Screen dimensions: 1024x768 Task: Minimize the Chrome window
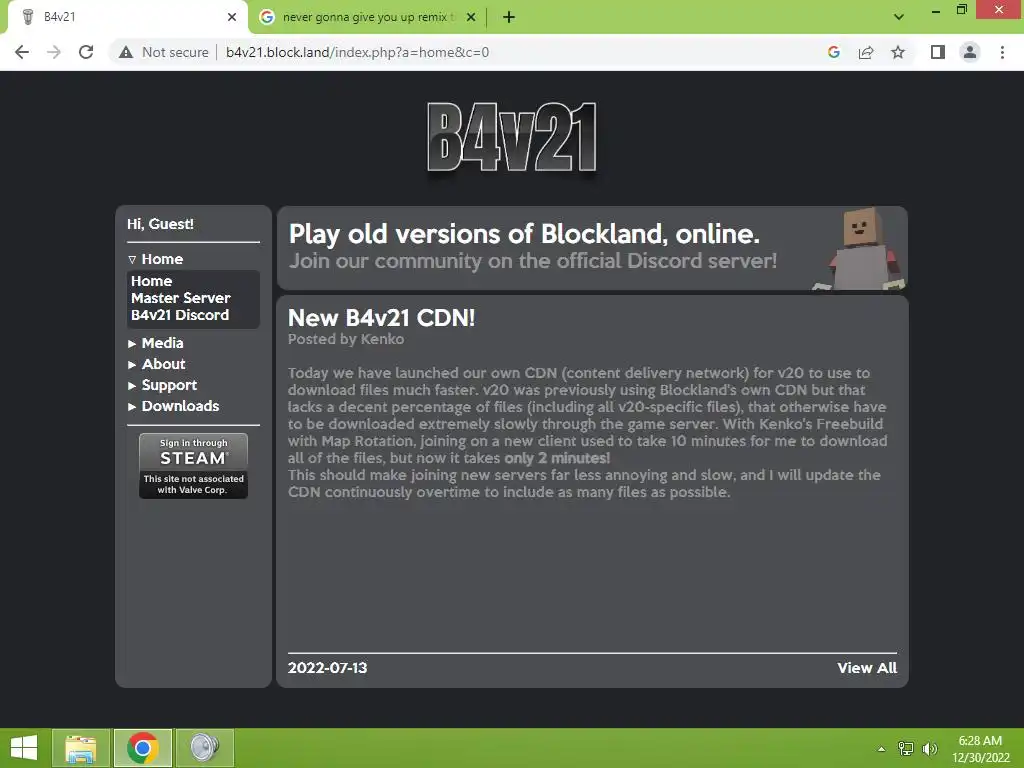[x=935, y=10]
